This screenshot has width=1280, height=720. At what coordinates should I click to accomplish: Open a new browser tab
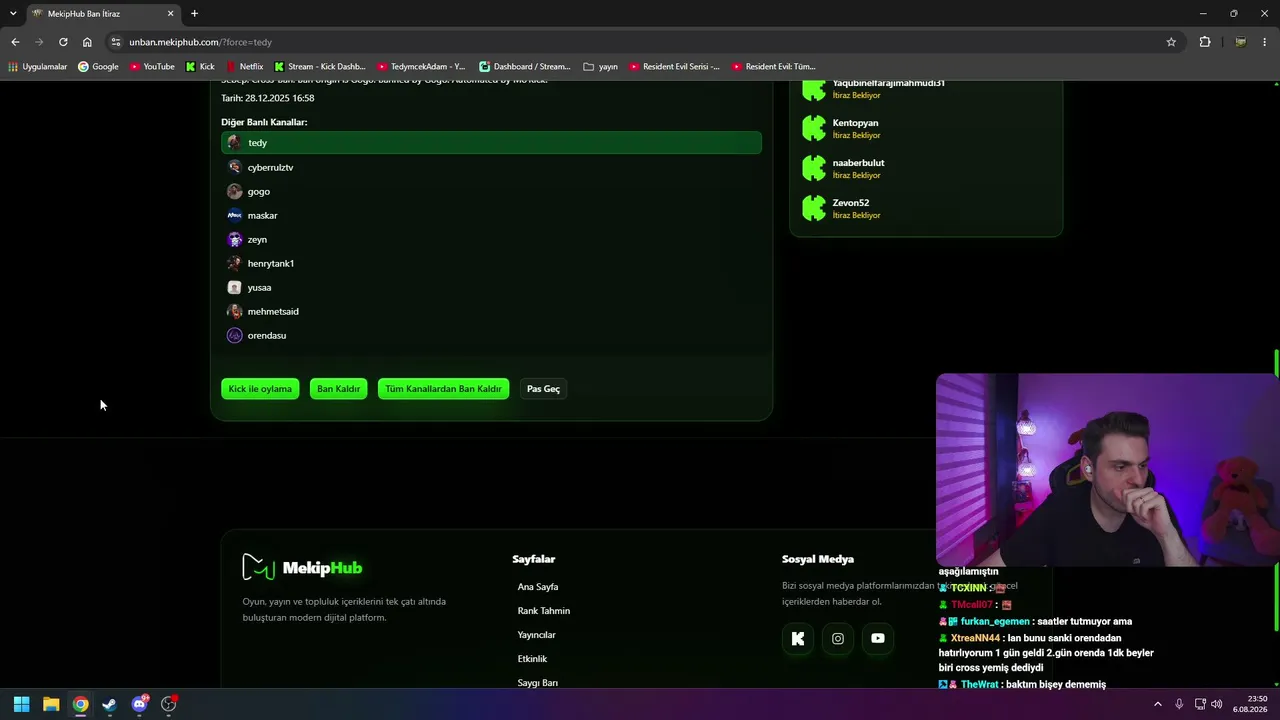pyautogui.click(x=194, y=13)
